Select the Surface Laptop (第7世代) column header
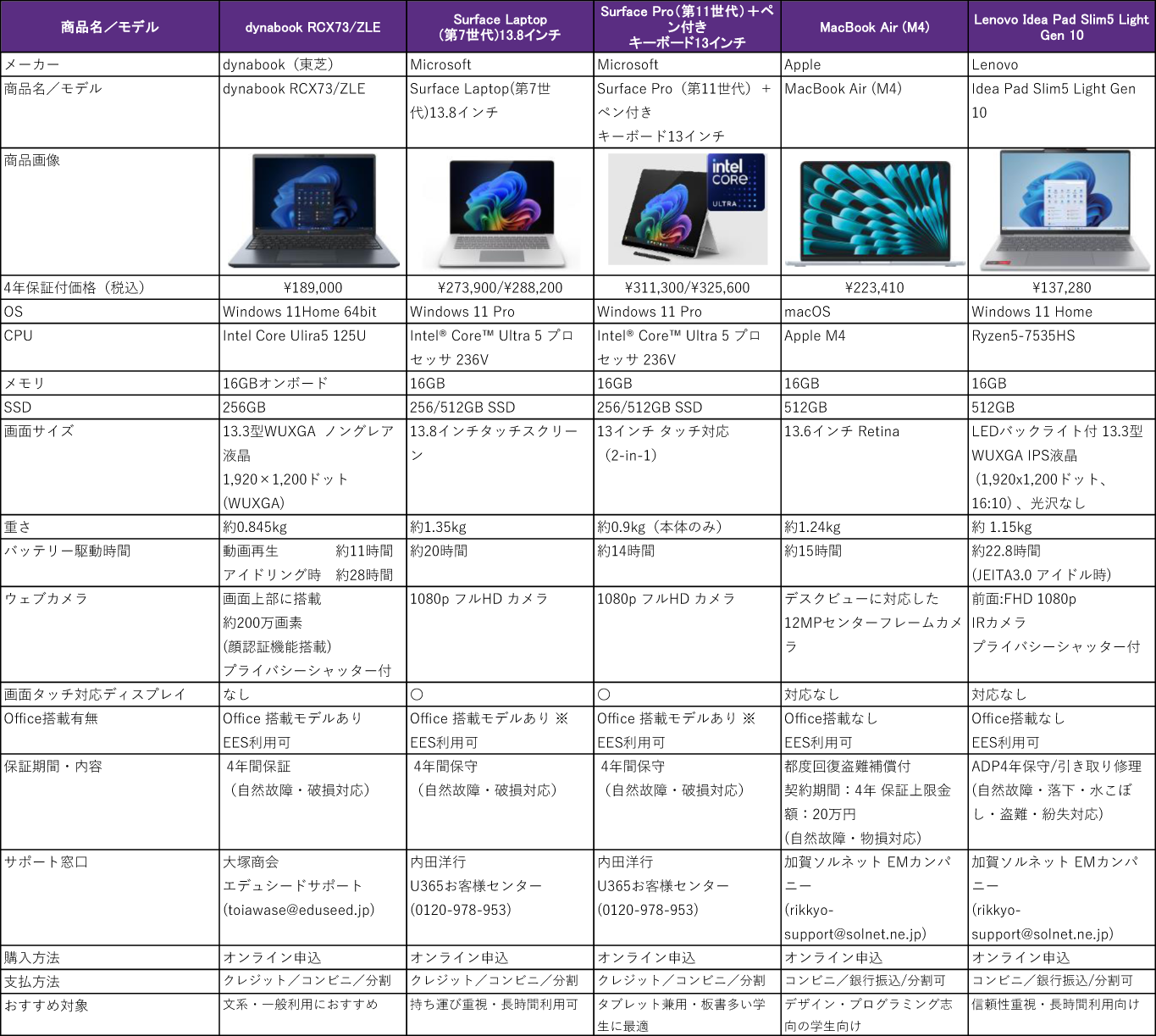 tap(500, 27)
